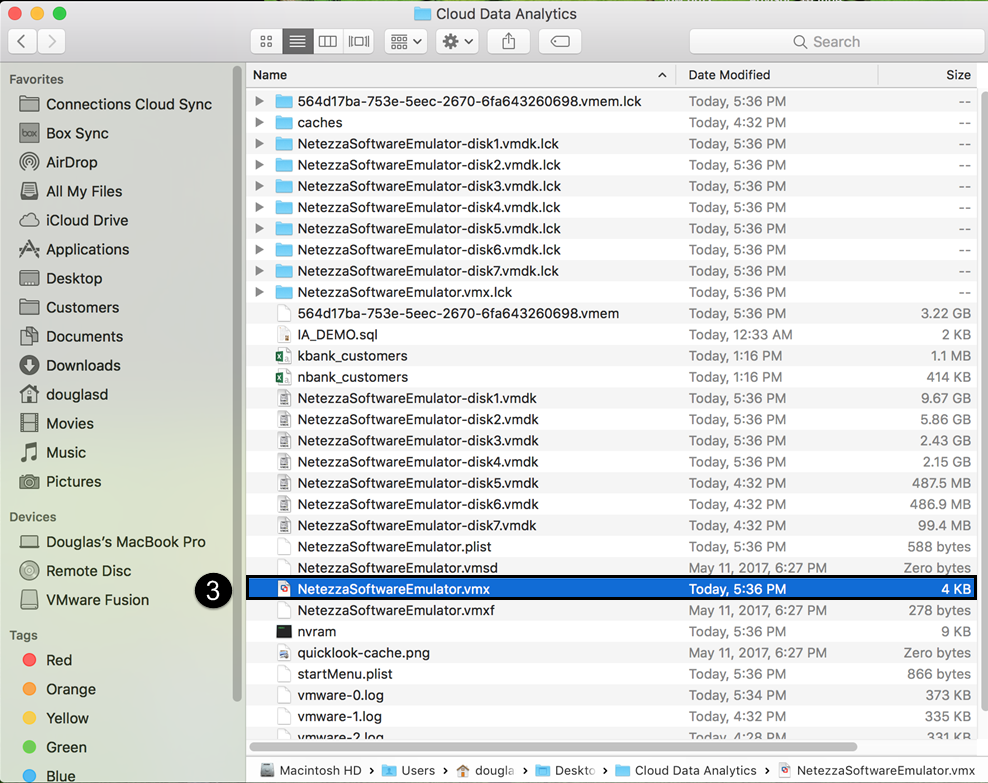Select the kbank_customers spreadsheet
Screen dimensions: 988x783
[x=611, y=356]
